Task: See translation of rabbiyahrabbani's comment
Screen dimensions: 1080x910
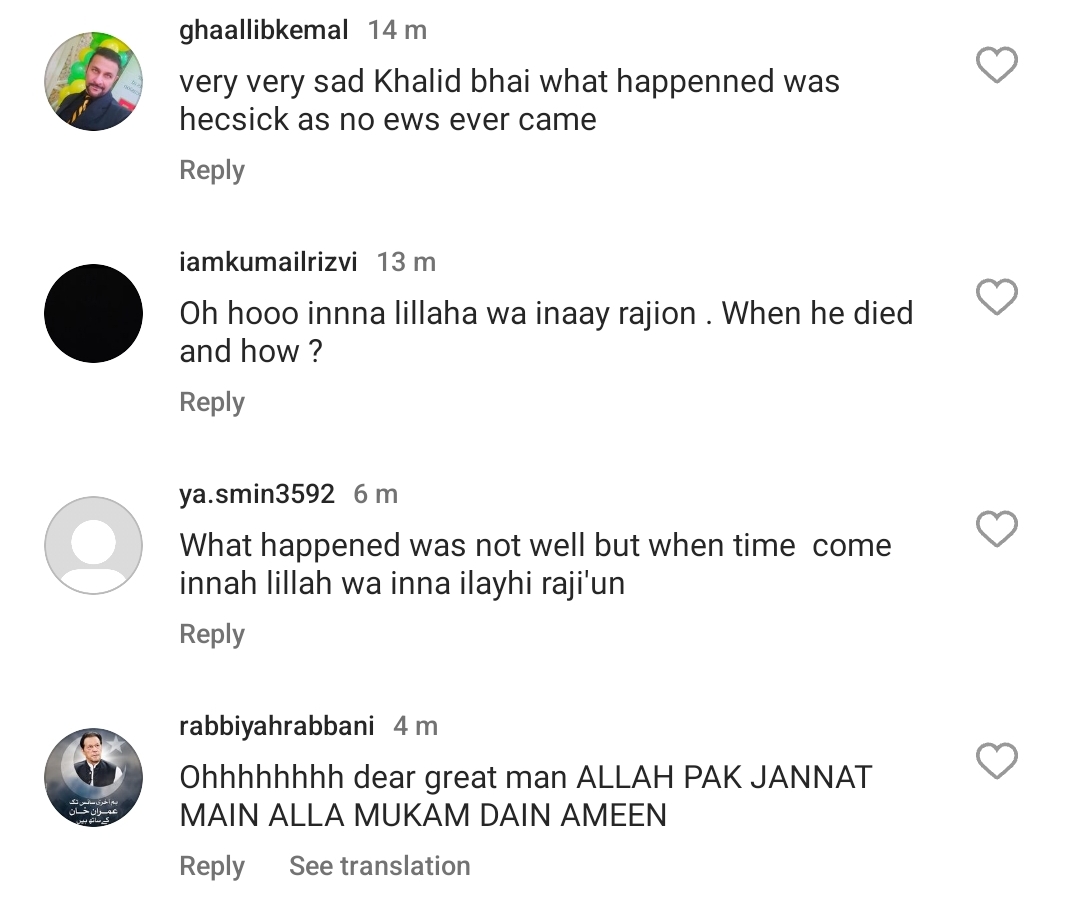Action: [379, 866]
